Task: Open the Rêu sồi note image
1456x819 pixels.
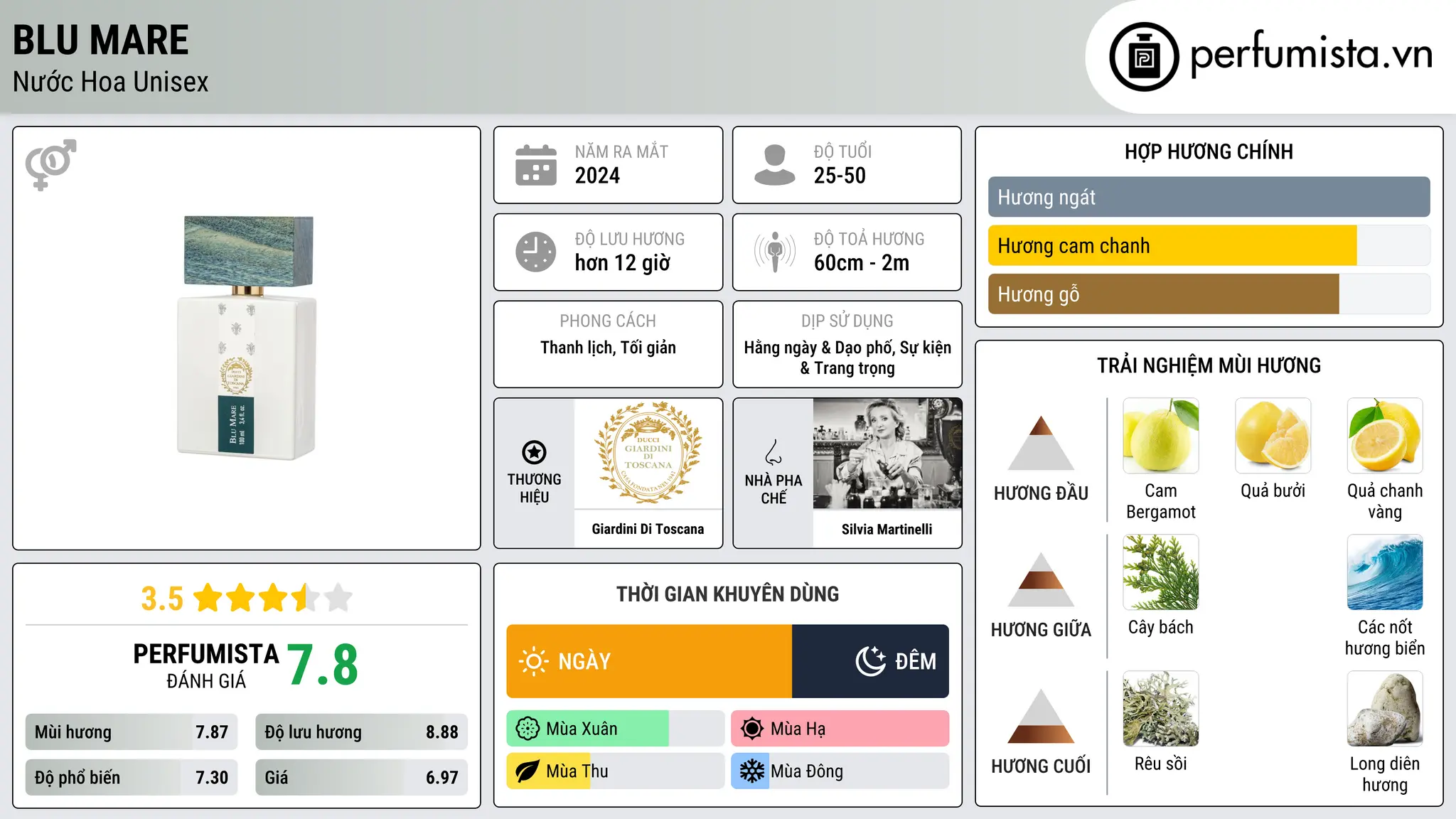Action: coord(1161,709)
